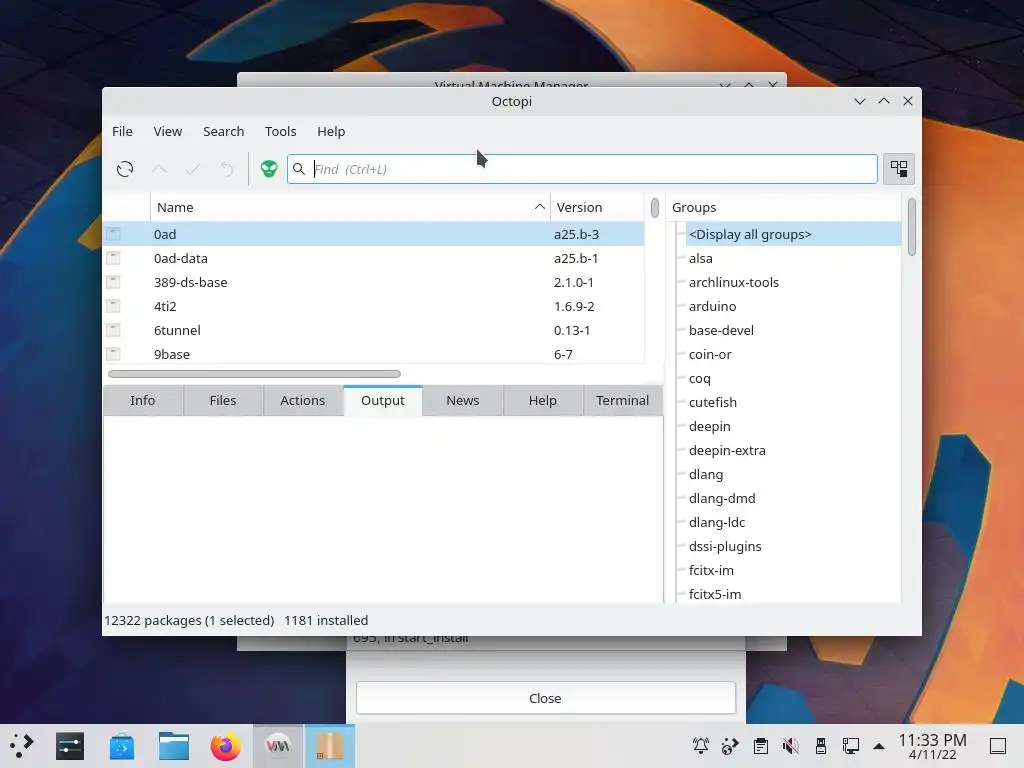Click package status icon for 0ad

point(113,234)
